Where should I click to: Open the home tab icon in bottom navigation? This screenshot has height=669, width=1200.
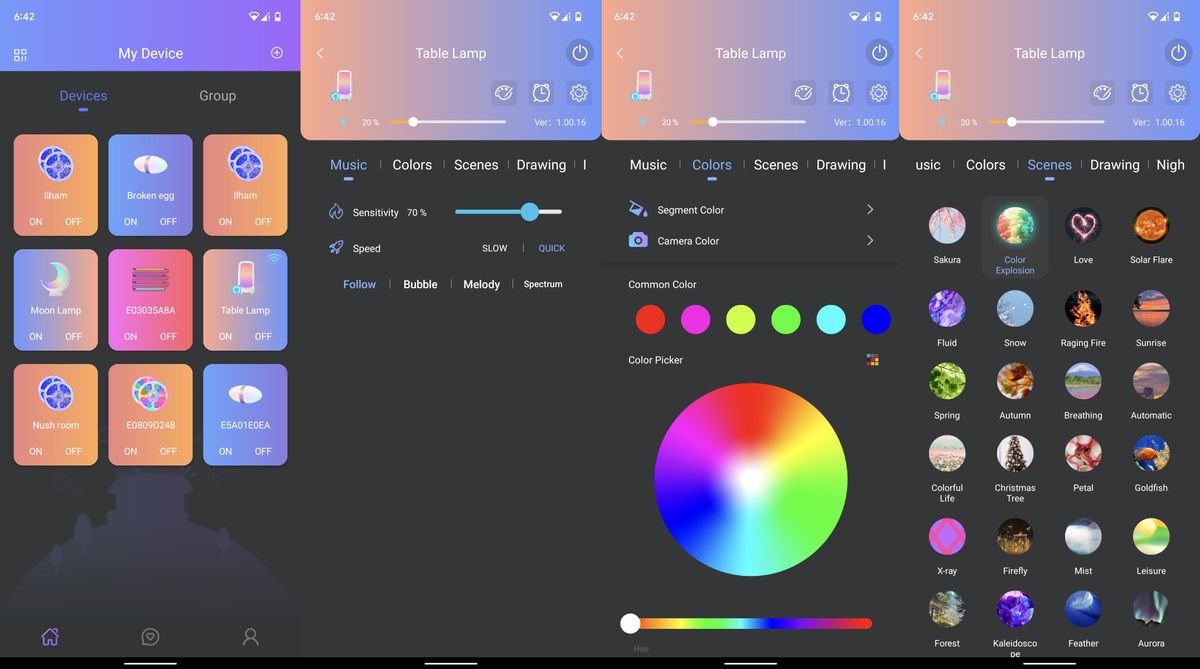point(50,637)
